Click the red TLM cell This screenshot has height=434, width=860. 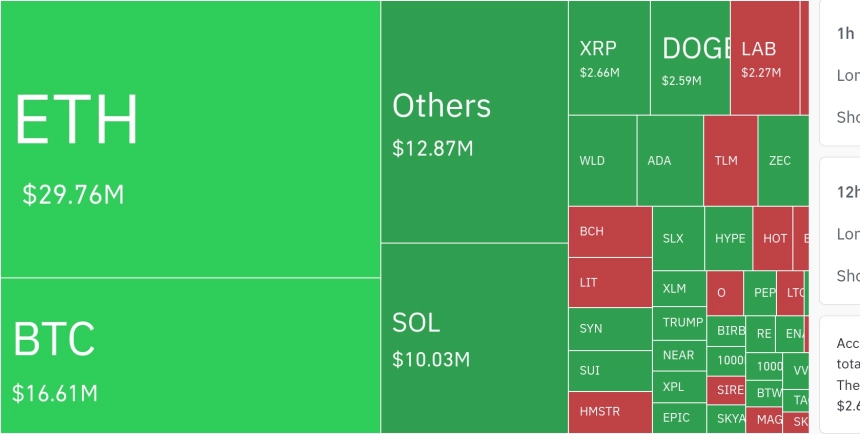point(731,160)
